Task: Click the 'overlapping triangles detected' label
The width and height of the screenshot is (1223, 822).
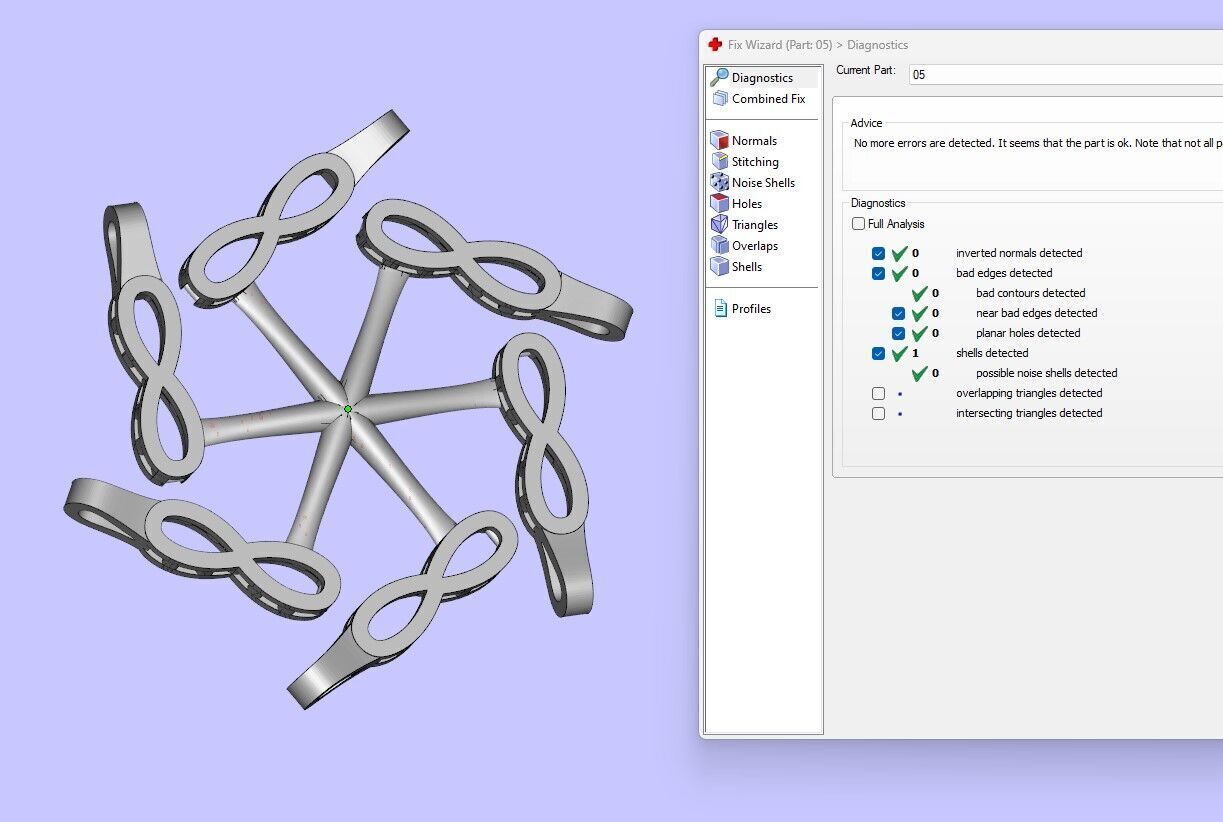Action: coord(1029,393)
